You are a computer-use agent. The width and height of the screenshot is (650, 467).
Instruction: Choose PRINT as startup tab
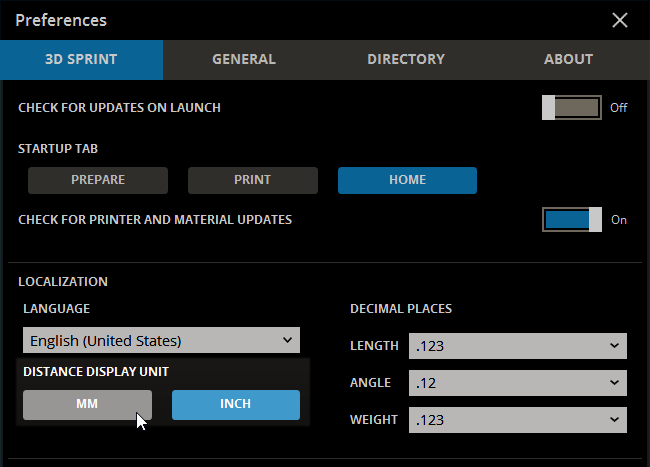(x=252, y=180)
